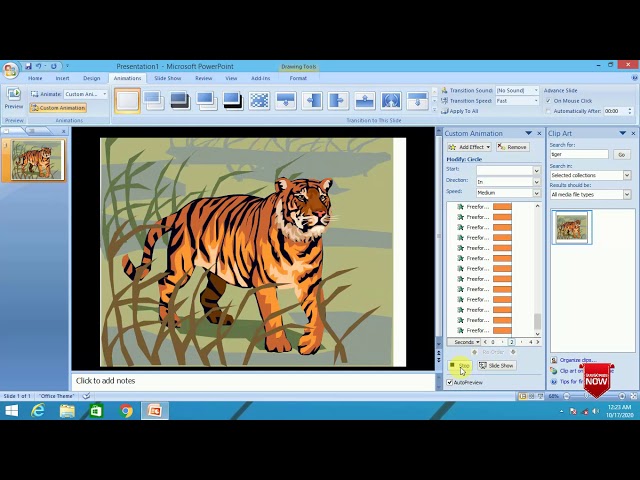This screenshot has width=640, height=480.
Task: Open Google Chrome from the taskbar
Action: [126, 410]
